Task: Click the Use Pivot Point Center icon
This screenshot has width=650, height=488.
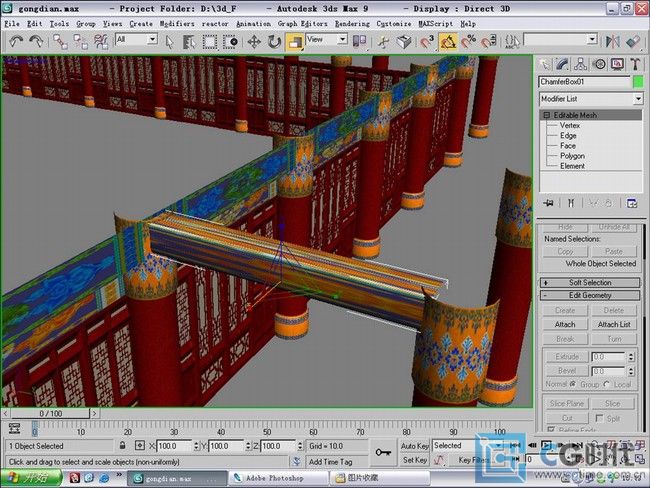Action: pos(359,41)
